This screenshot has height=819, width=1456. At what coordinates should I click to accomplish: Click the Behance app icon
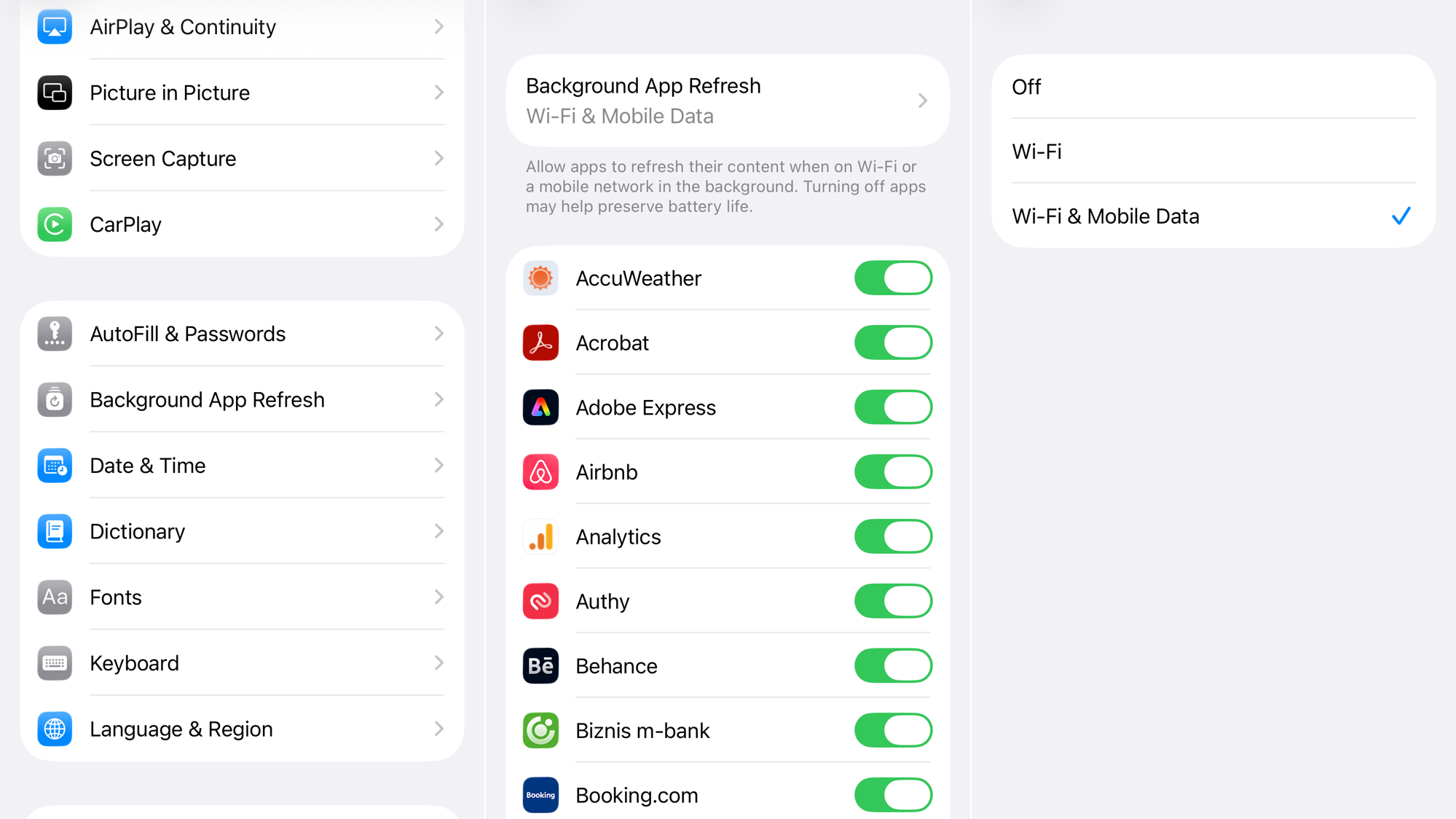pyautogui.click(x=540, y=666)
